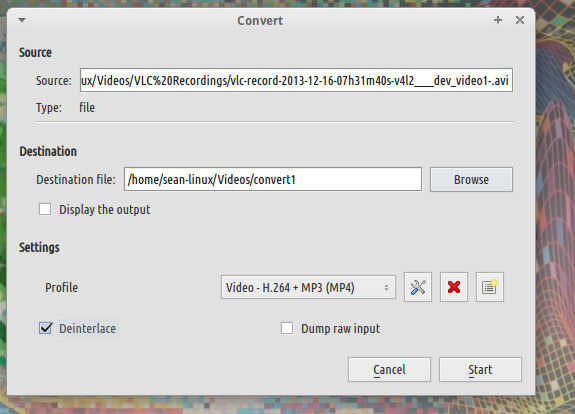Click the Destination file text field

273,179
